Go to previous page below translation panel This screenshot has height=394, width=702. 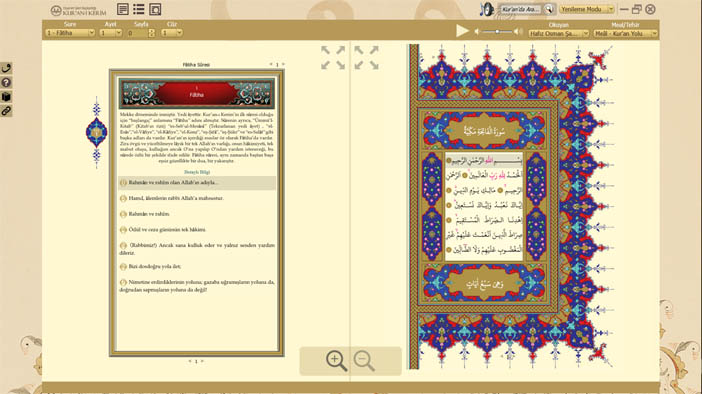190,361
